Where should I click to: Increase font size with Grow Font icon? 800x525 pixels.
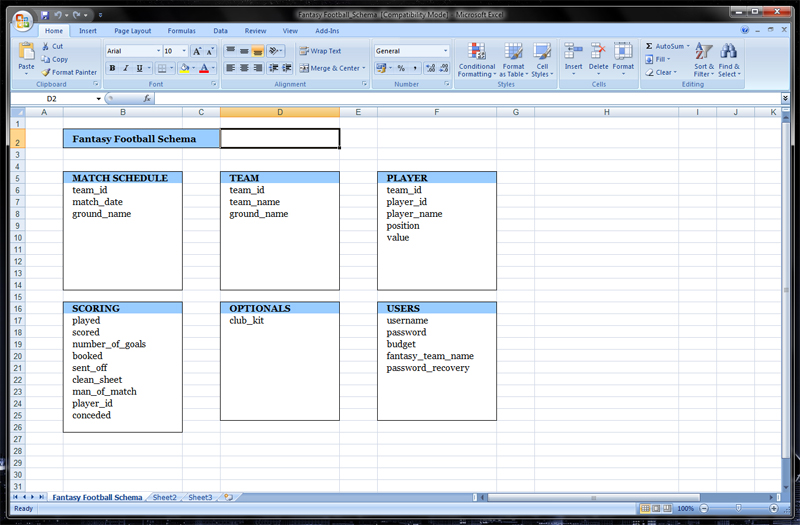click(x=197, y=51)
